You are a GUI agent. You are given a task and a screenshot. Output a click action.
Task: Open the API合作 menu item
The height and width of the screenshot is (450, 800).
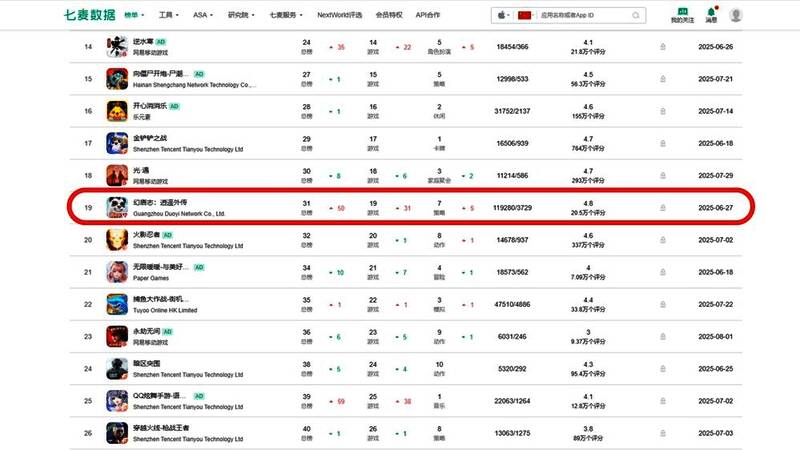pyautogui.click(x=428, y=15)
